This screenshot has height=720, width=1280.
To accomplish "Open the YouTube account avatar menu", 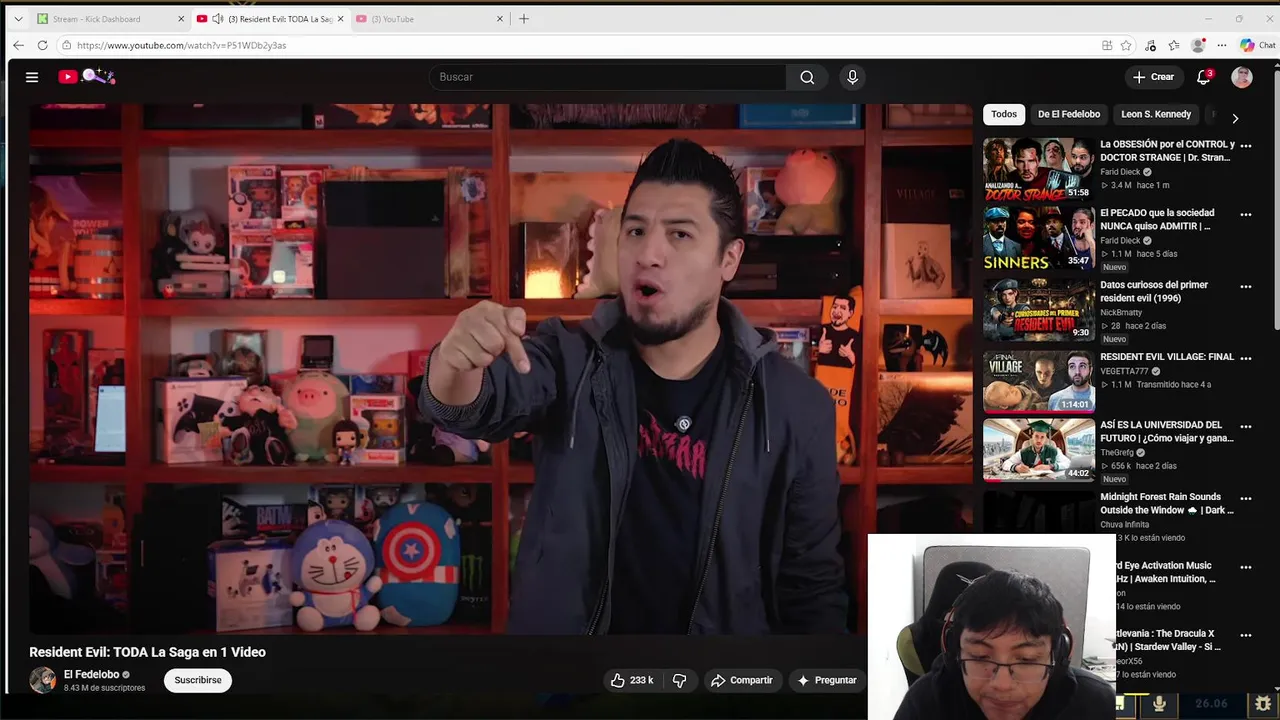I will coord(1242,77).
